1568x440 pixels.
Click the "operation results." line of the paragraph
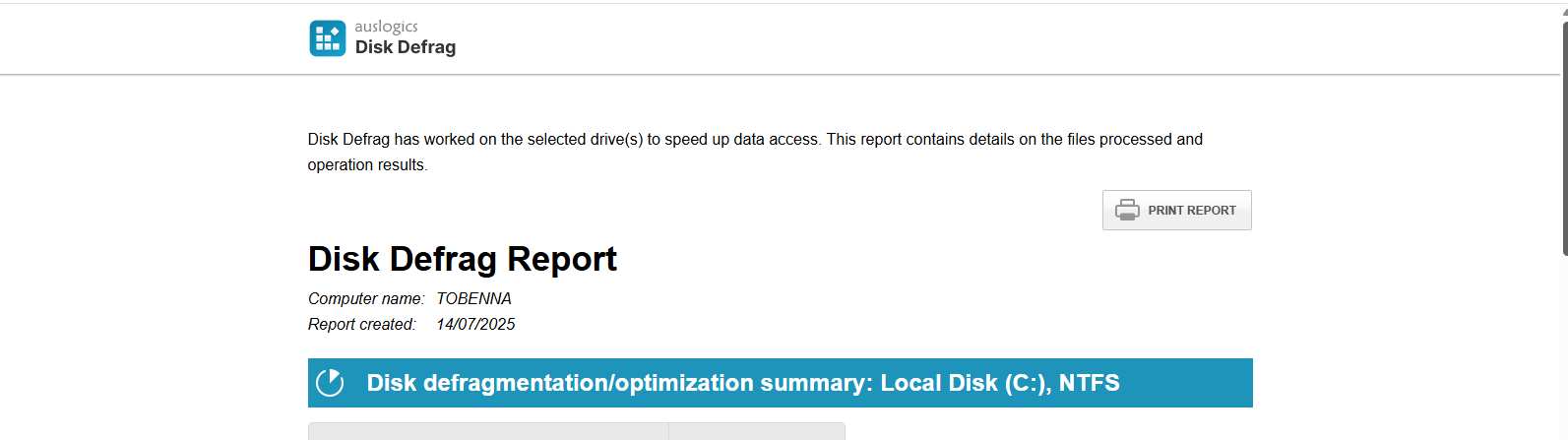tap(367, 165)
